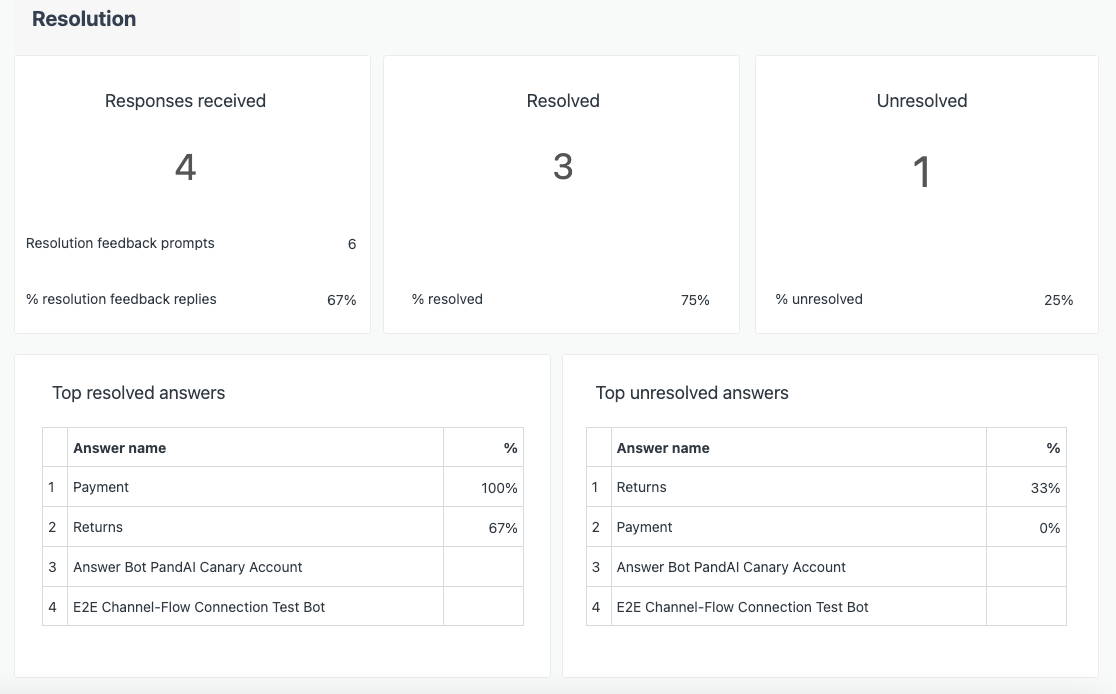Click the Responses received metric card

click(192, 193)
